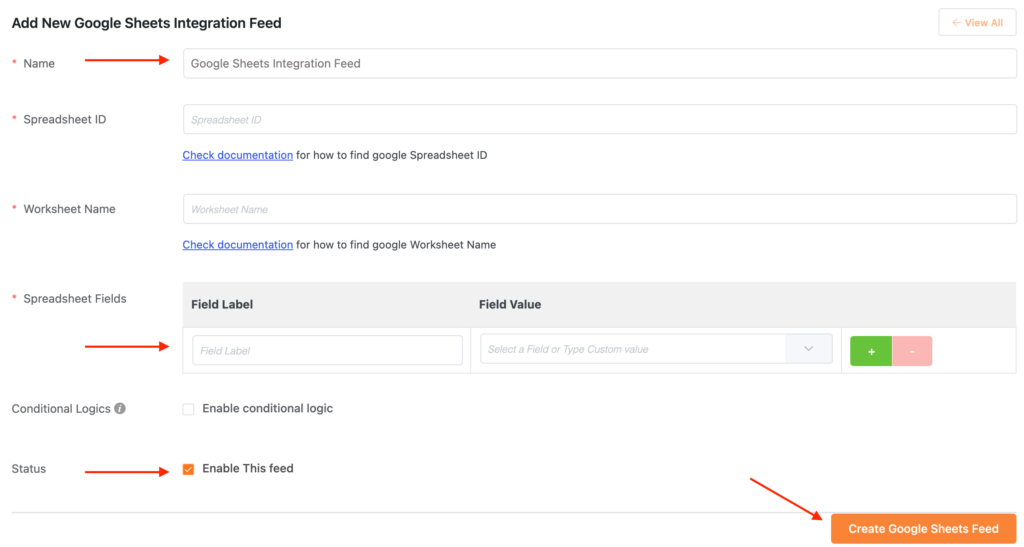Click into Spreadsheet ID field
This screenshot has width=1024, height=547.
coord(600,119)
